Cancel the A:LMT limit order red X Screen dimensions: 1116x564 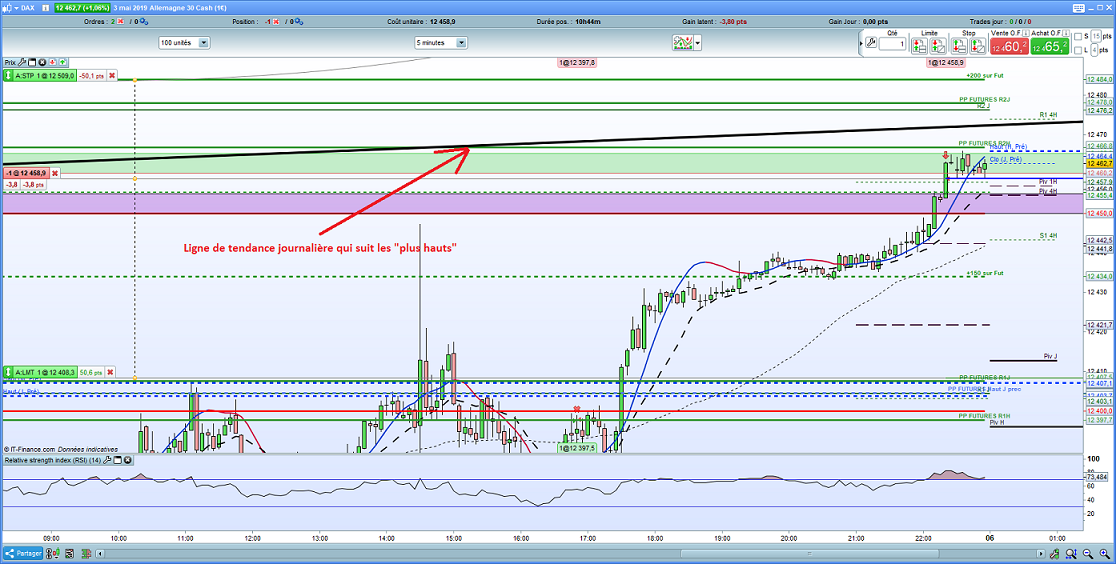click(112, 372)
